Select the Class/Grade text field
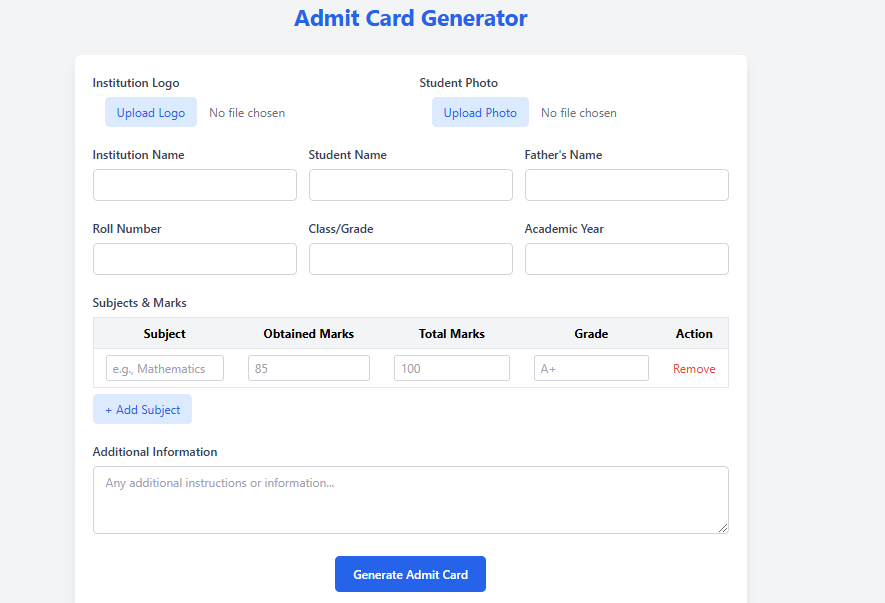This screenshot has width=885, height=603. pos(411,259)
